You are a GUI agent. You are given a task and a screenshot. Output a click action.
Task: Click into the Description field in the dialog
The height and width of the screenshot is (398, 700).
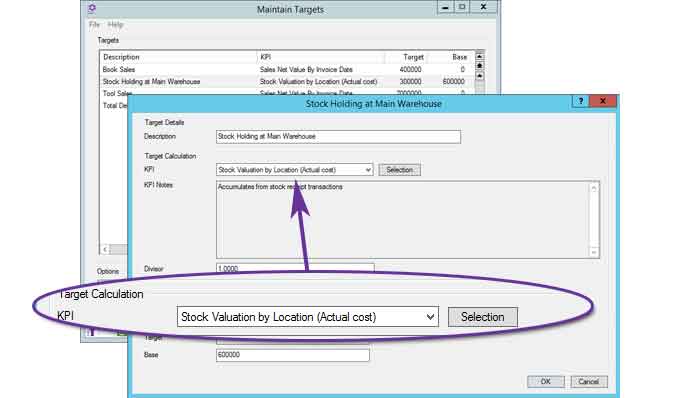(x=338, y=137)
